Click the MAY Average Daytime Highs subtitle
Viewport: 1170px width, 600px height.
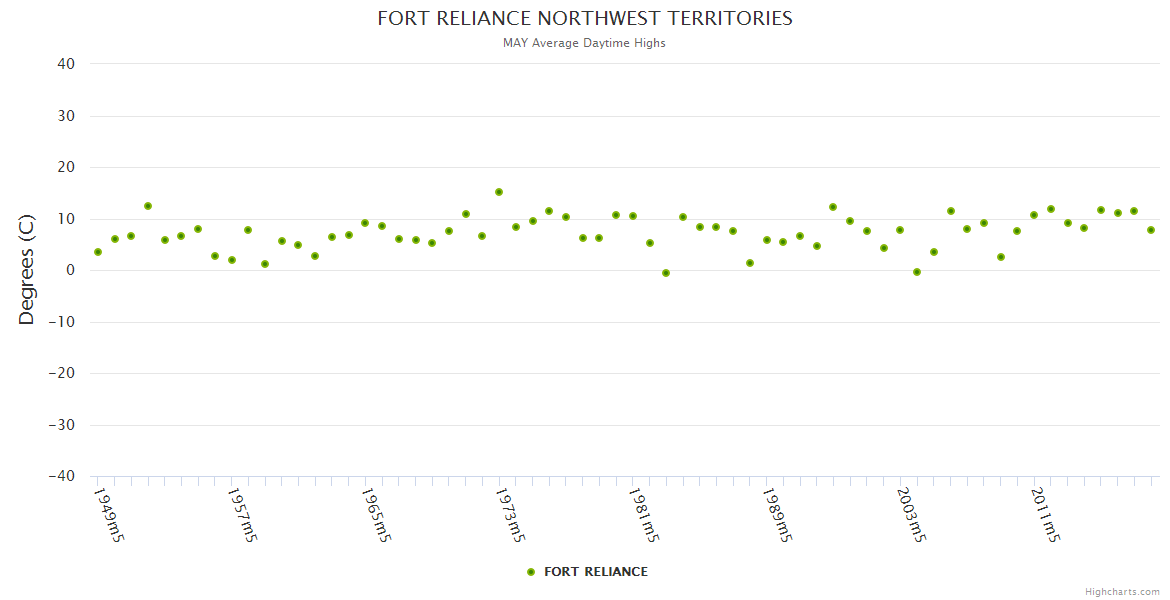tap(584, 43)
